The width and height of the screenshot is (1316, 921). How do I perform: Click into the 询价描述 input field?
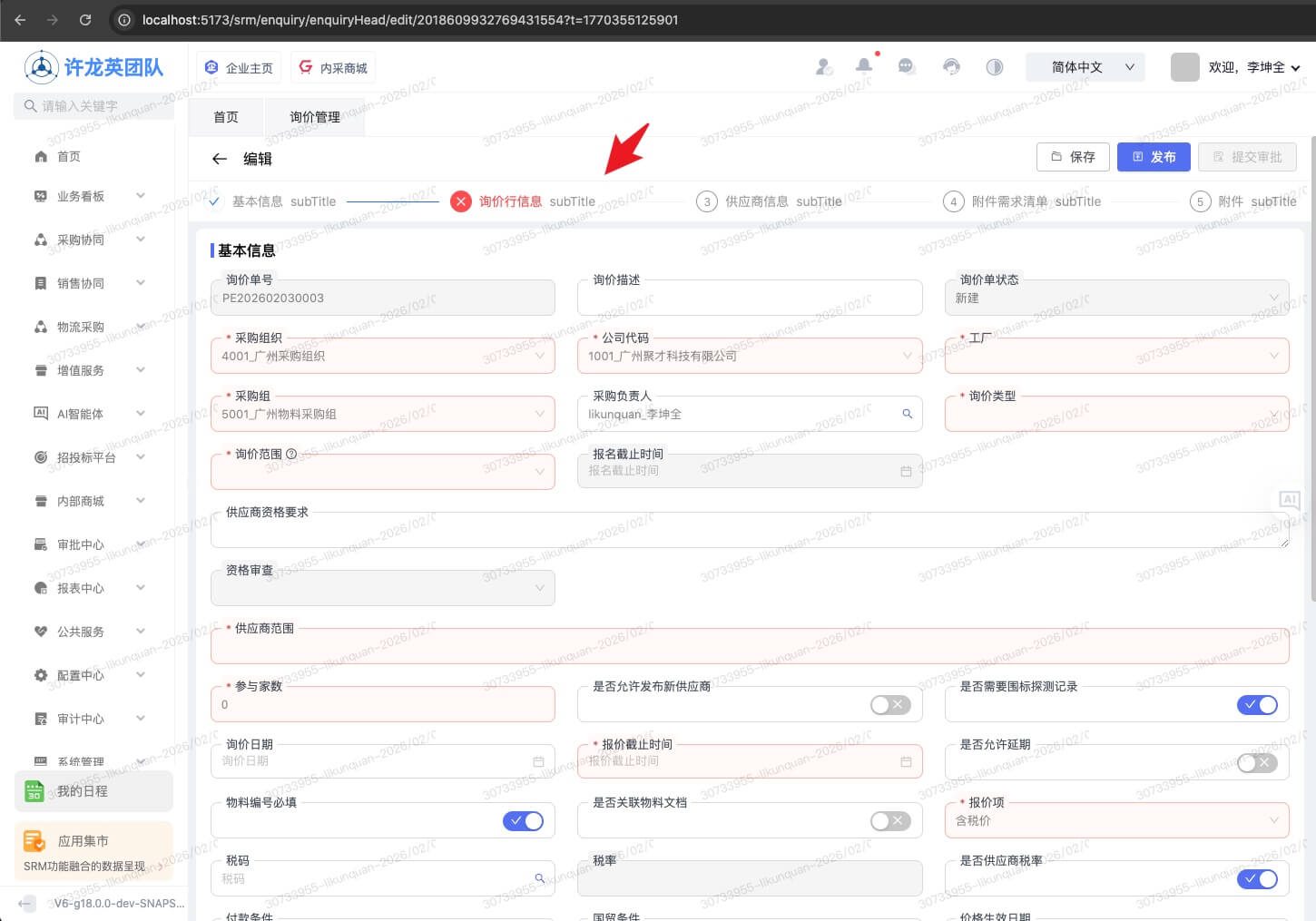(749, 299)
